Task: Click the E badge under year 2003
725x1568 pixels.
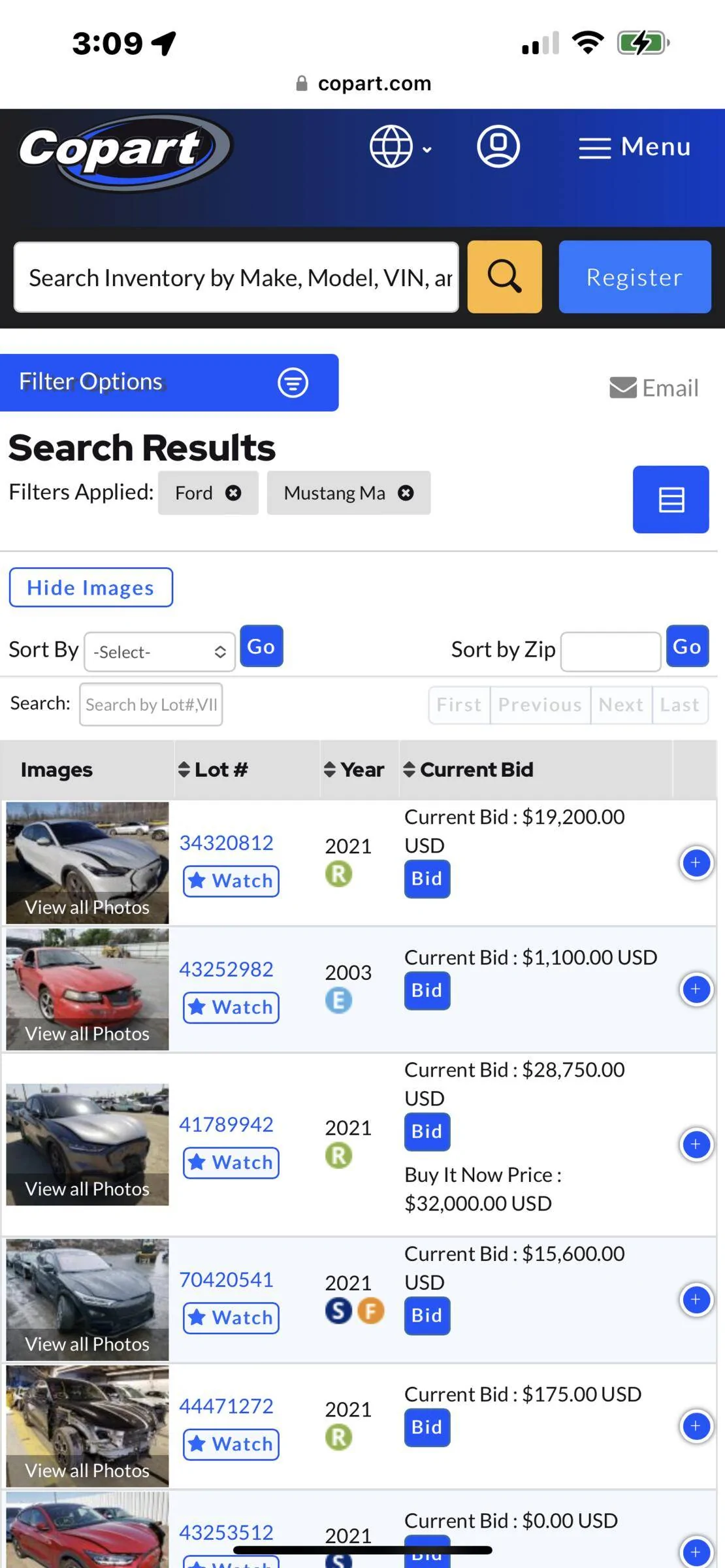Action: click(338, 1000)
